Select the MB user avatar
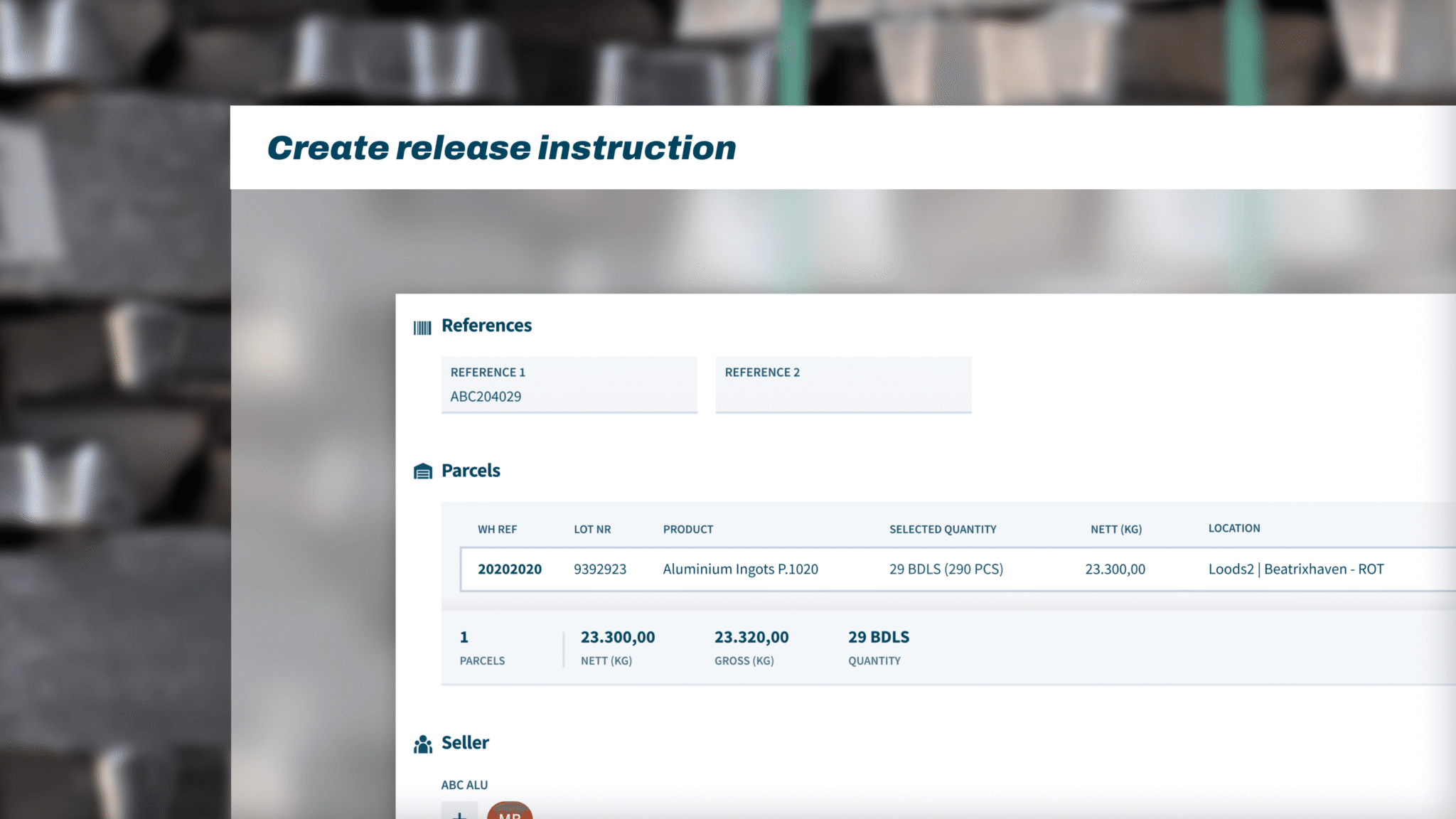 point(509,812)
